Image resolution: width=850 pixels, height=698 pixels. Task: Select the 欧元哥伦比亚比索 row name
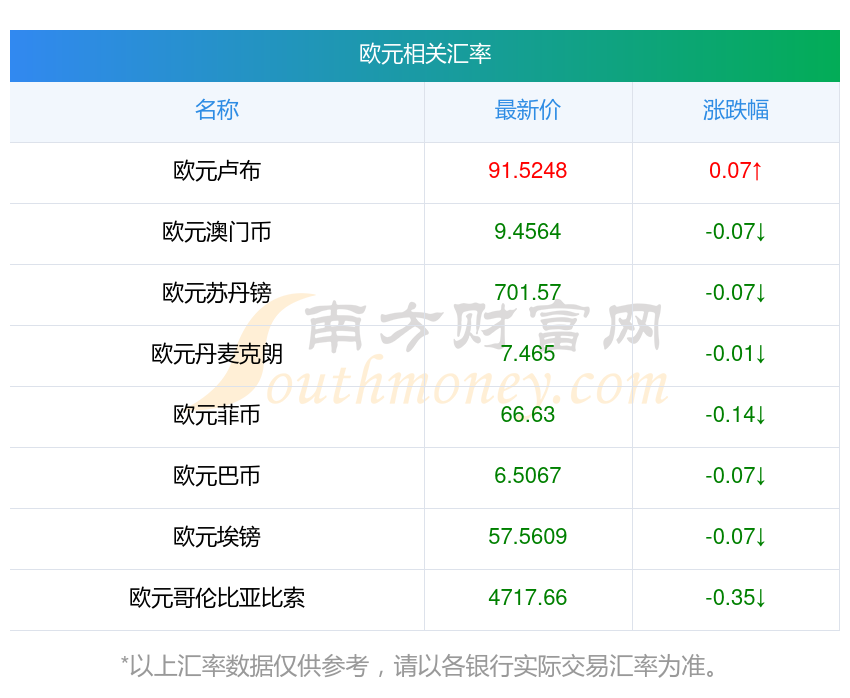point(217,598)
